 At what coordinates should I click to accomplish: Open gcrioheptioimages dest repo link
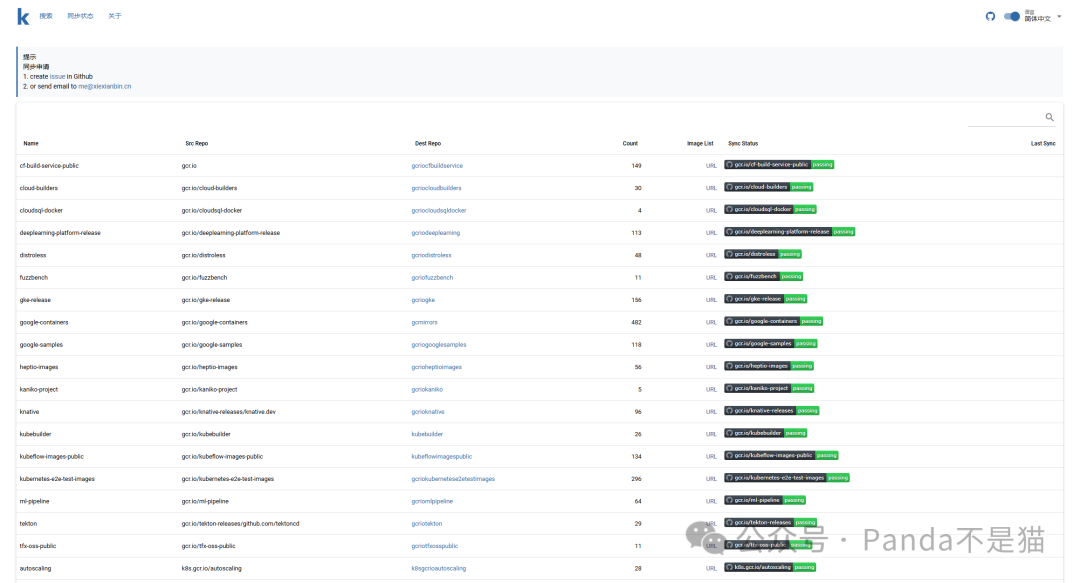(437, 367)
